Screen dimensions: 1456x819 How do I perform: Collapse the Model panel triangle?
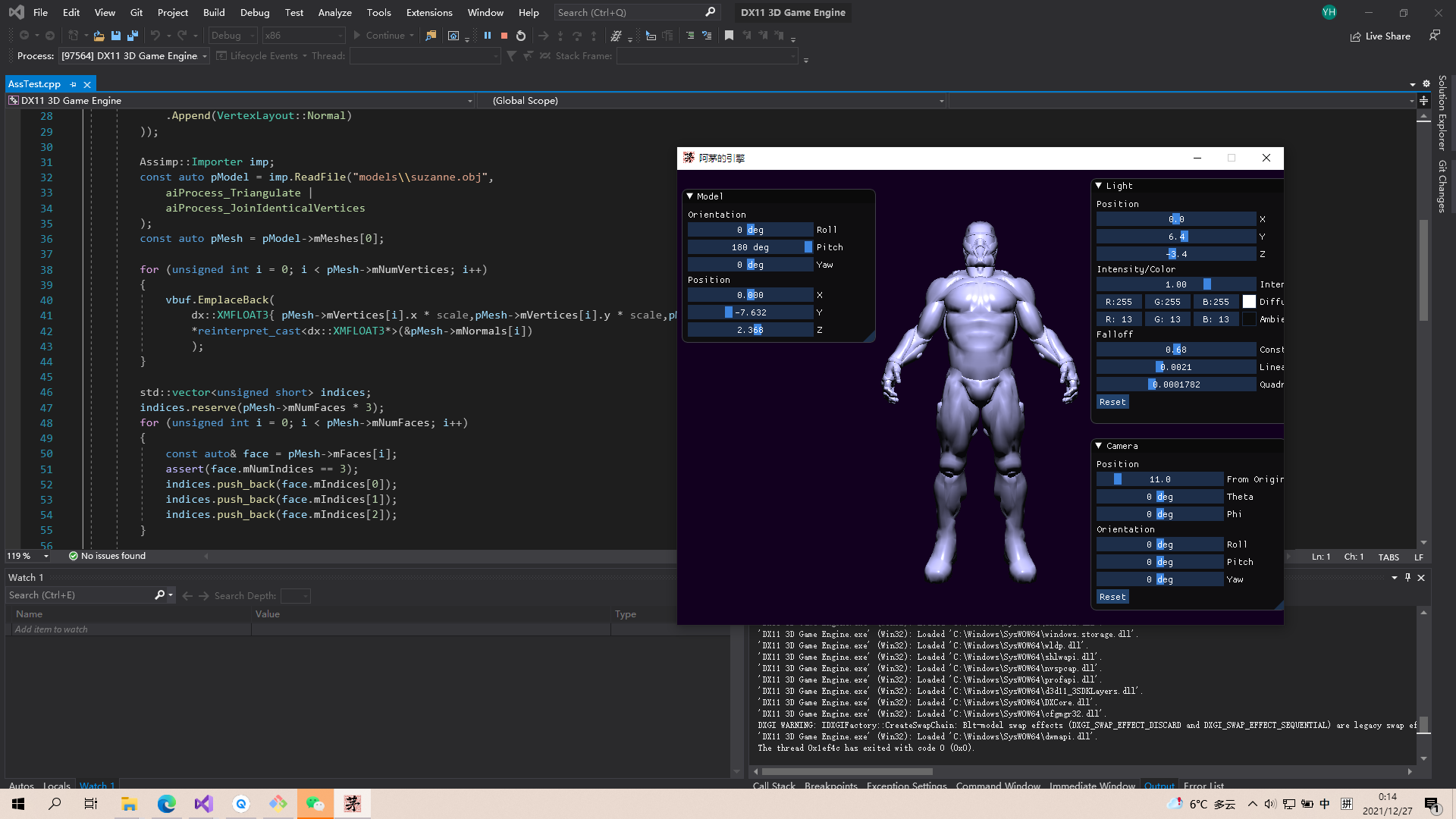(690, 196)
